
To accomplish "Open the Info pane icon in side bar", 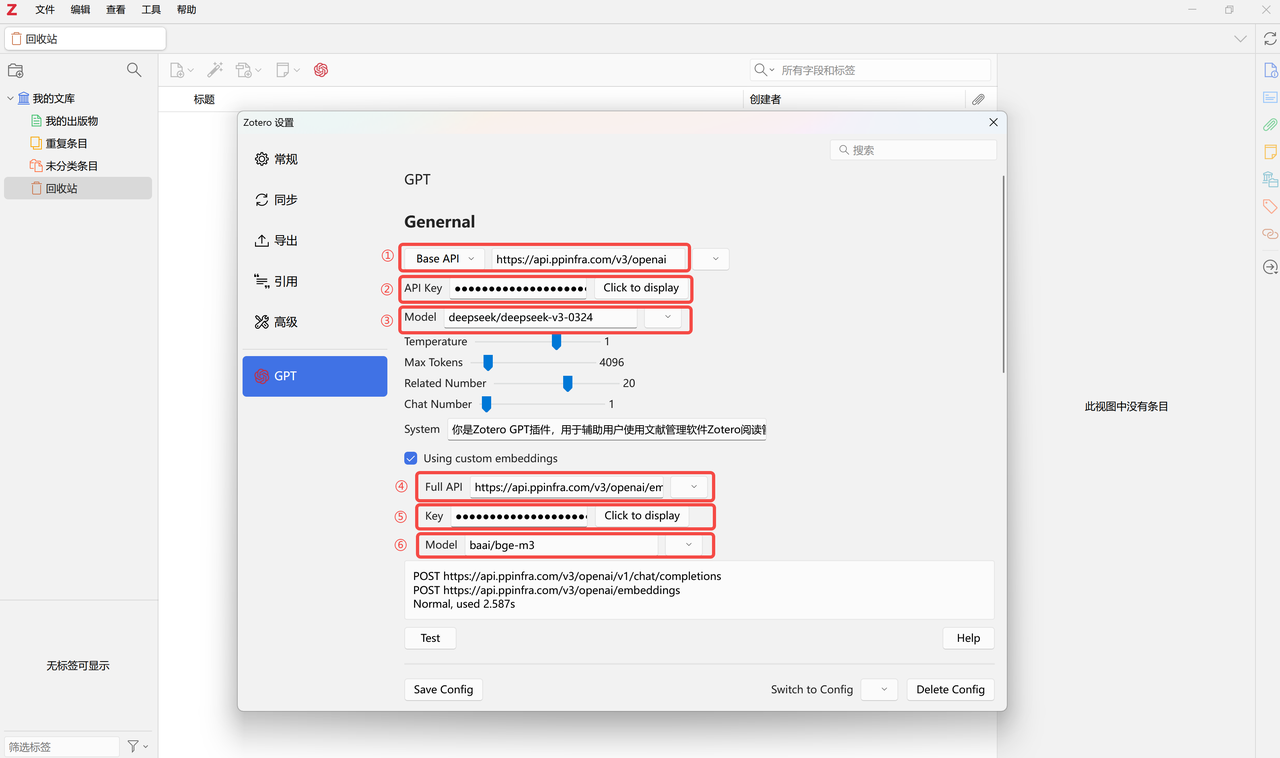I will click(1270, 70).
